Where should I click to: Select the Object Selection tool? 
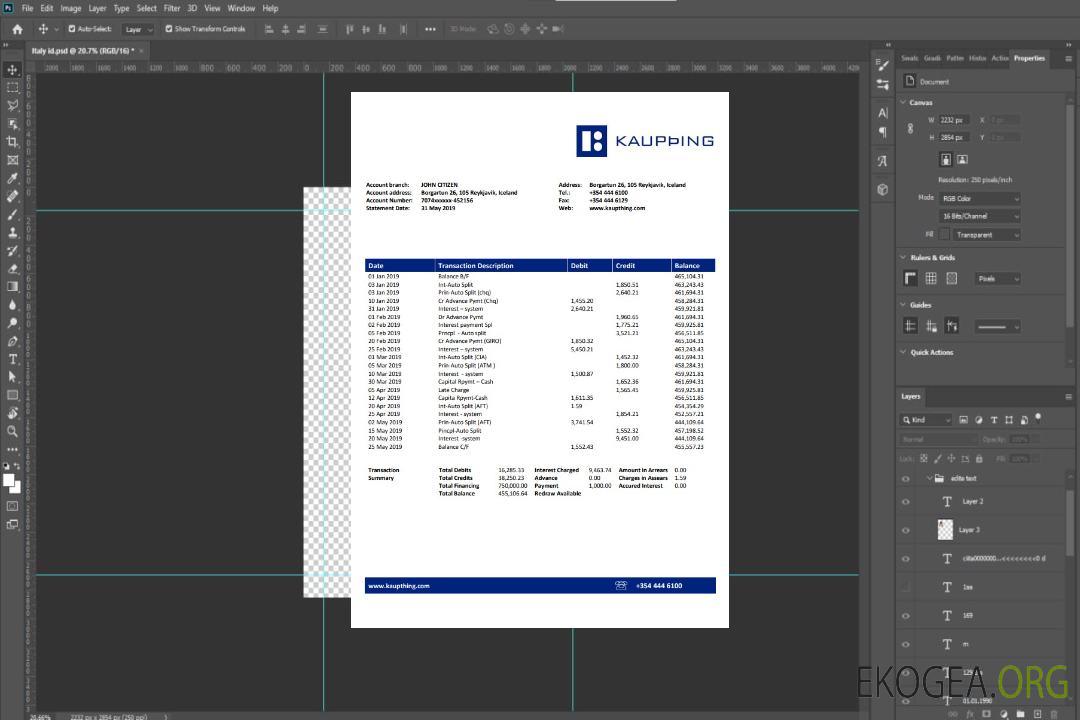pos(12,124)
